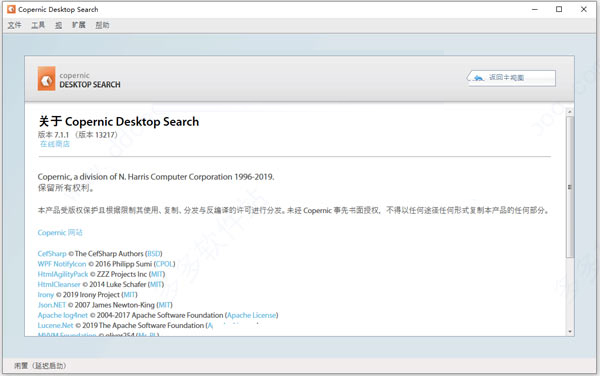
Task: Click '© The CefSharp Authors' text
Action: tap(106, 254)
